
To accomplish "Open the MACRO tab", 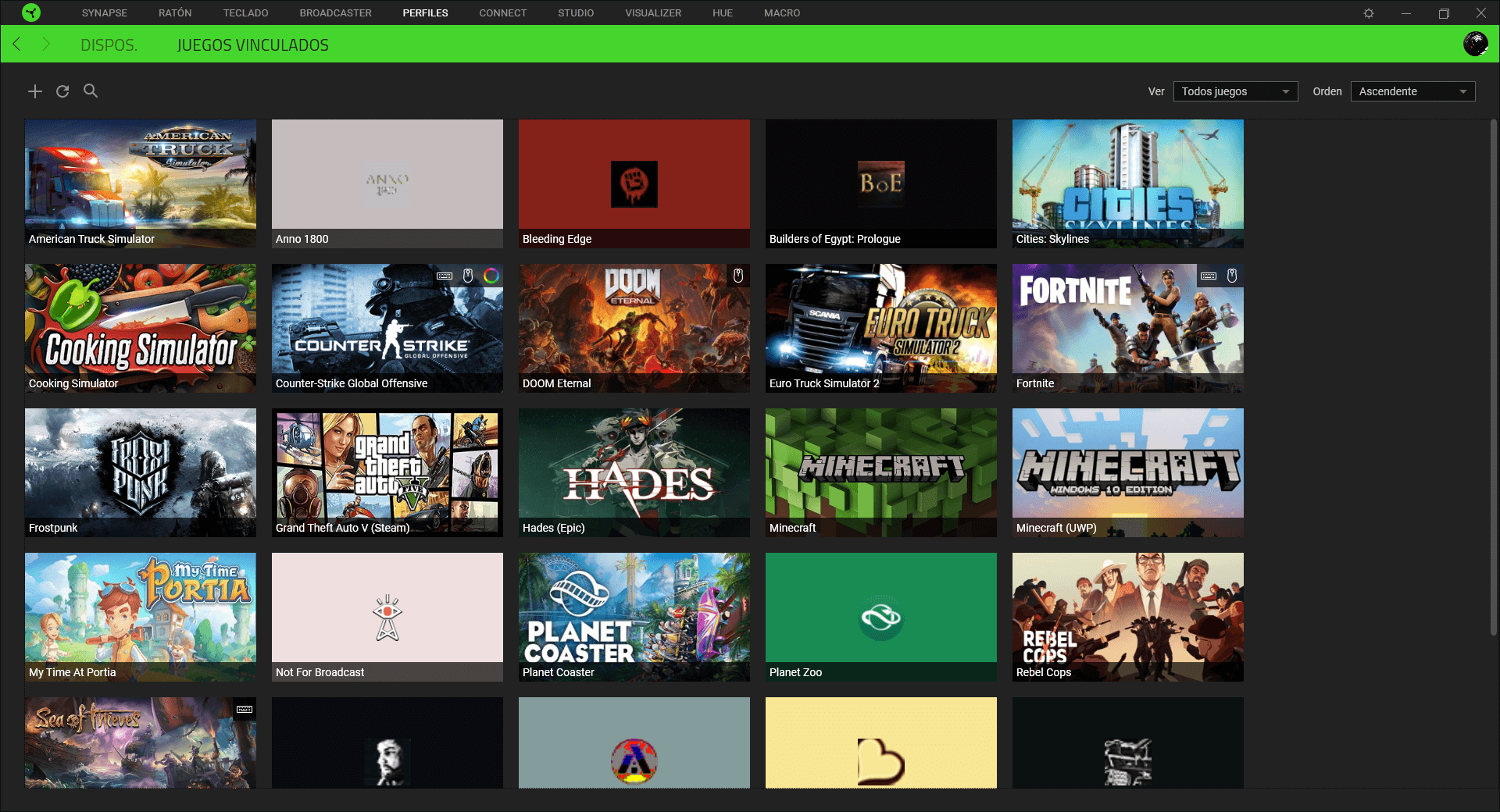I will tap(782, 12).
